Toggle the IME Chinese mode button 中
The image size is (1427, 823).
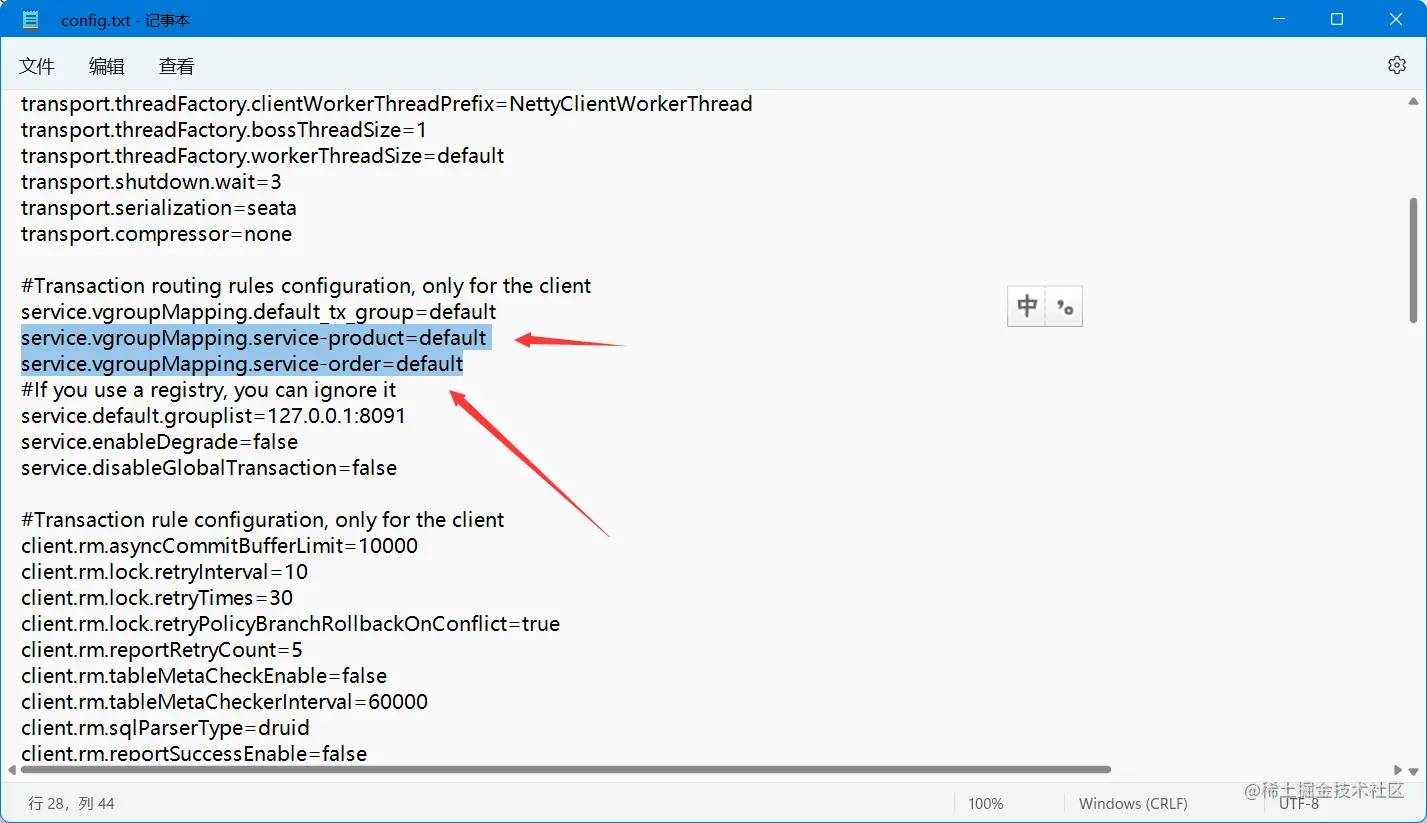pos(1027,306)
